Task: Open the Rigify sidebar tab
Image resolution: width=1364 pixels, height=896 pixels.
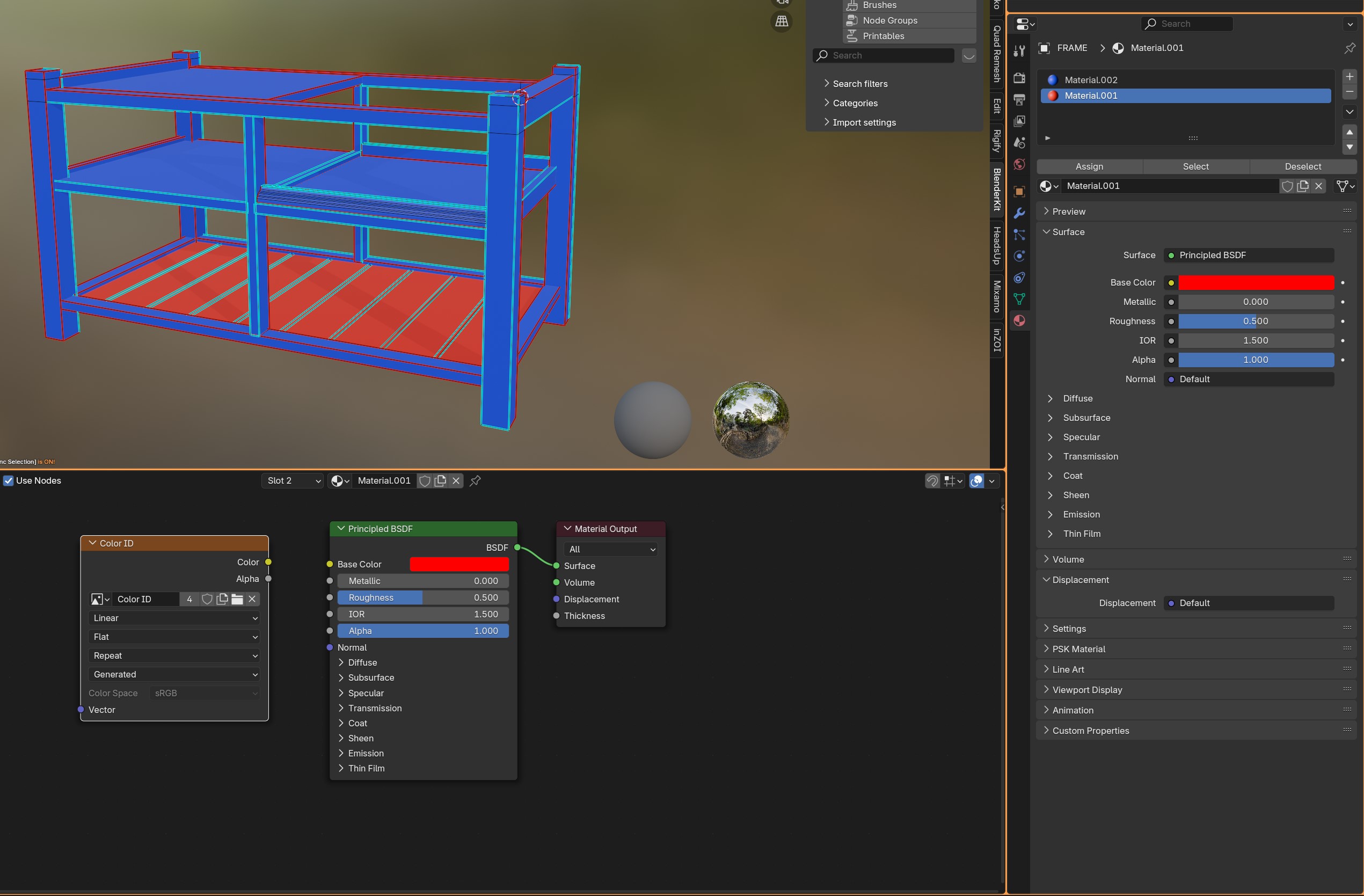Action: (x=997, y=141)
